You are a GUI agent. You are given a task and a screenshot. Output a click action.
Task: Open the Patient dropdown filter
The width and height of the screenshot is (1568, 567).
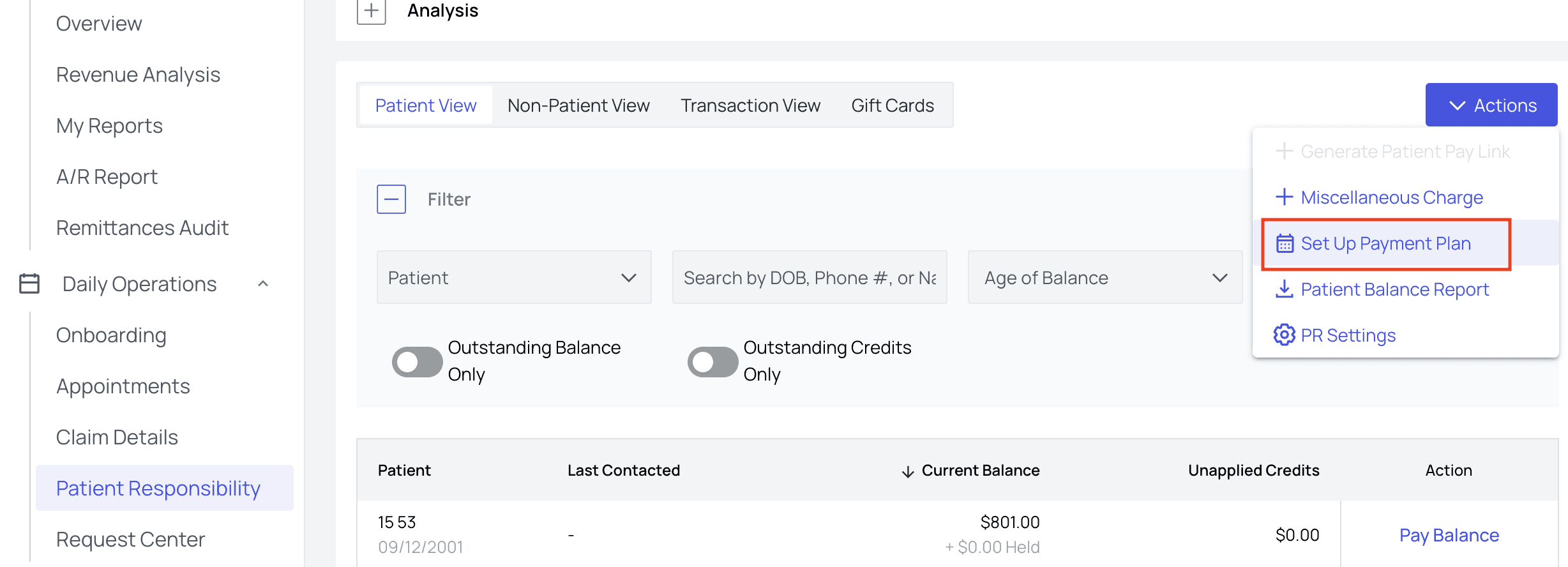[x=513, y=278]
